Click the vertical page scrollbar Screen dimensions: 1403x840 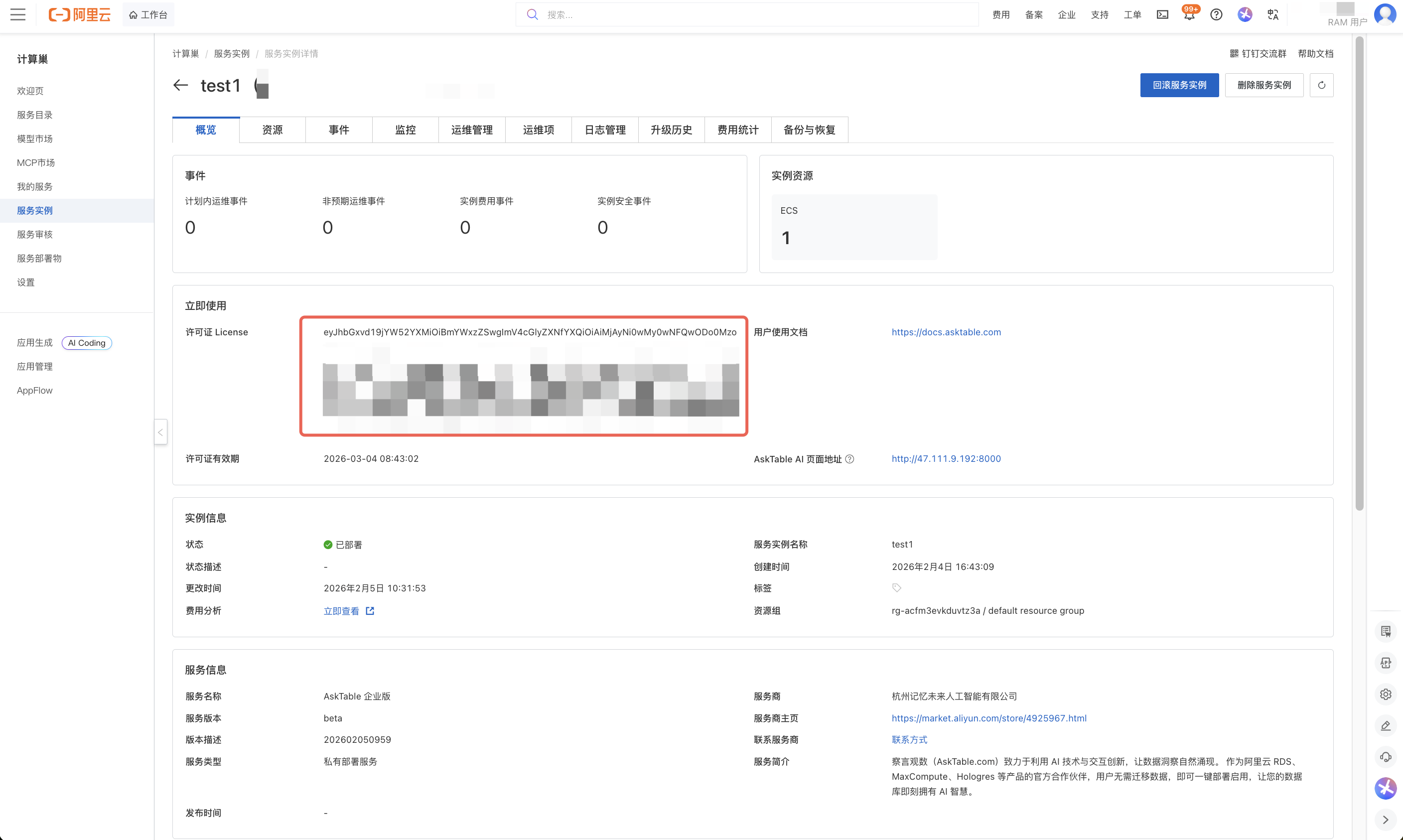1359,272
